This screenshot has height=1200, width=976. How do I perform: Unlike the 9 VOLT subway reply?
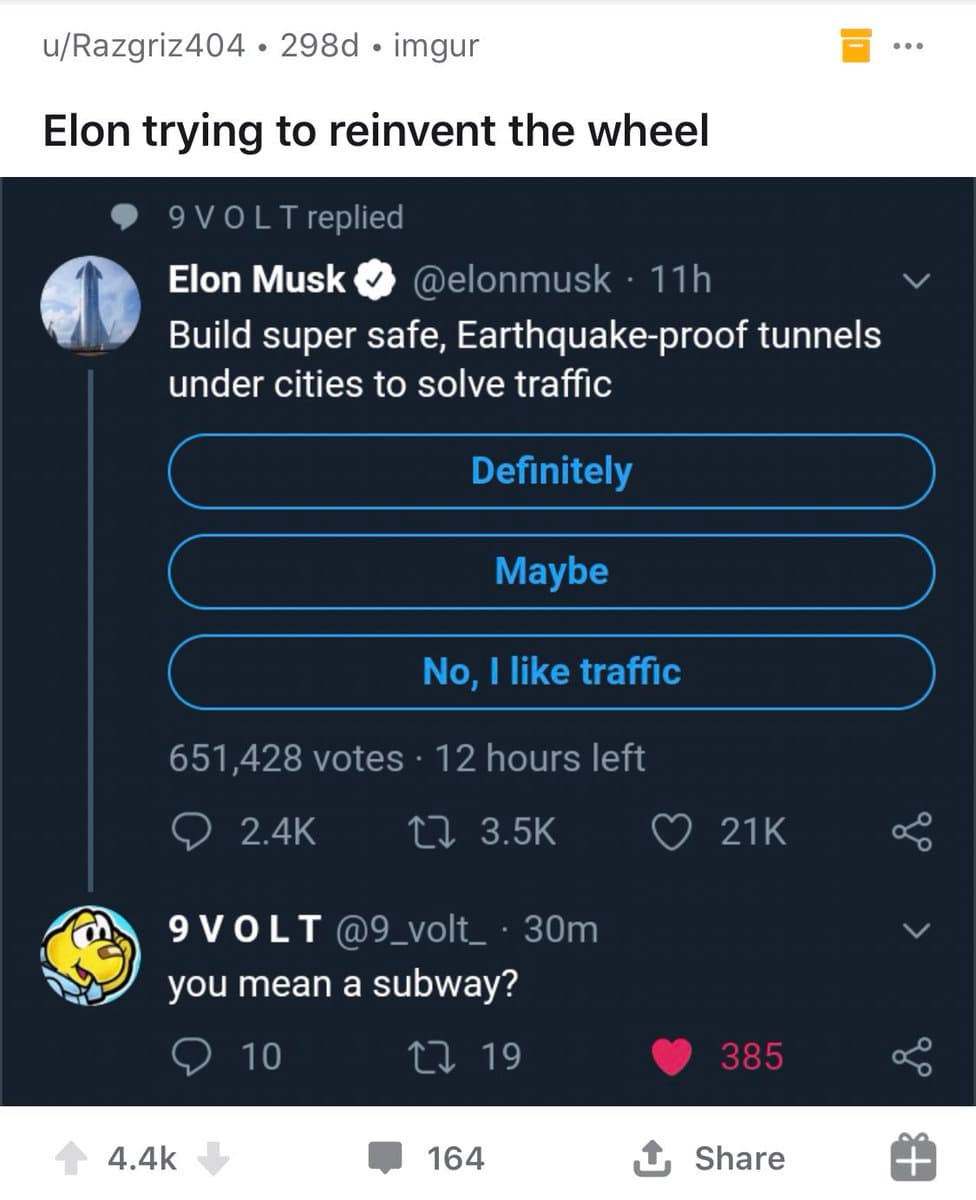pyautogui.click(x=671, y=1056)
